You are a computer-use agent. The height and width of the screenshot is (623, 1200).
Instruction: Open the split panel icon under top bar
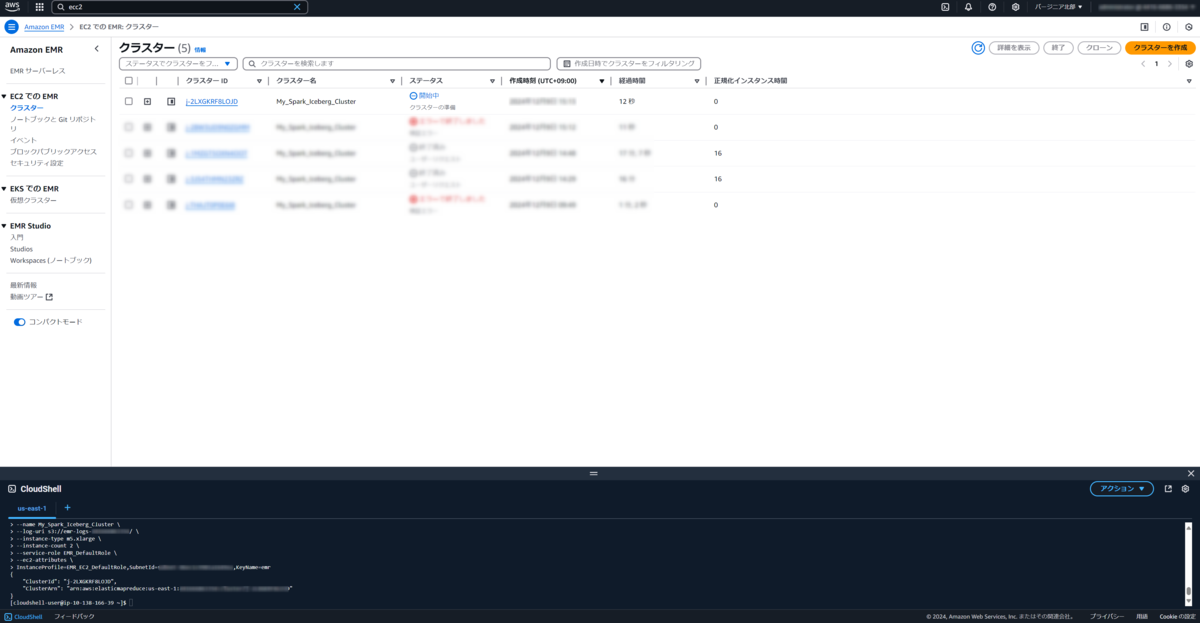click(x=1144, y=27)
